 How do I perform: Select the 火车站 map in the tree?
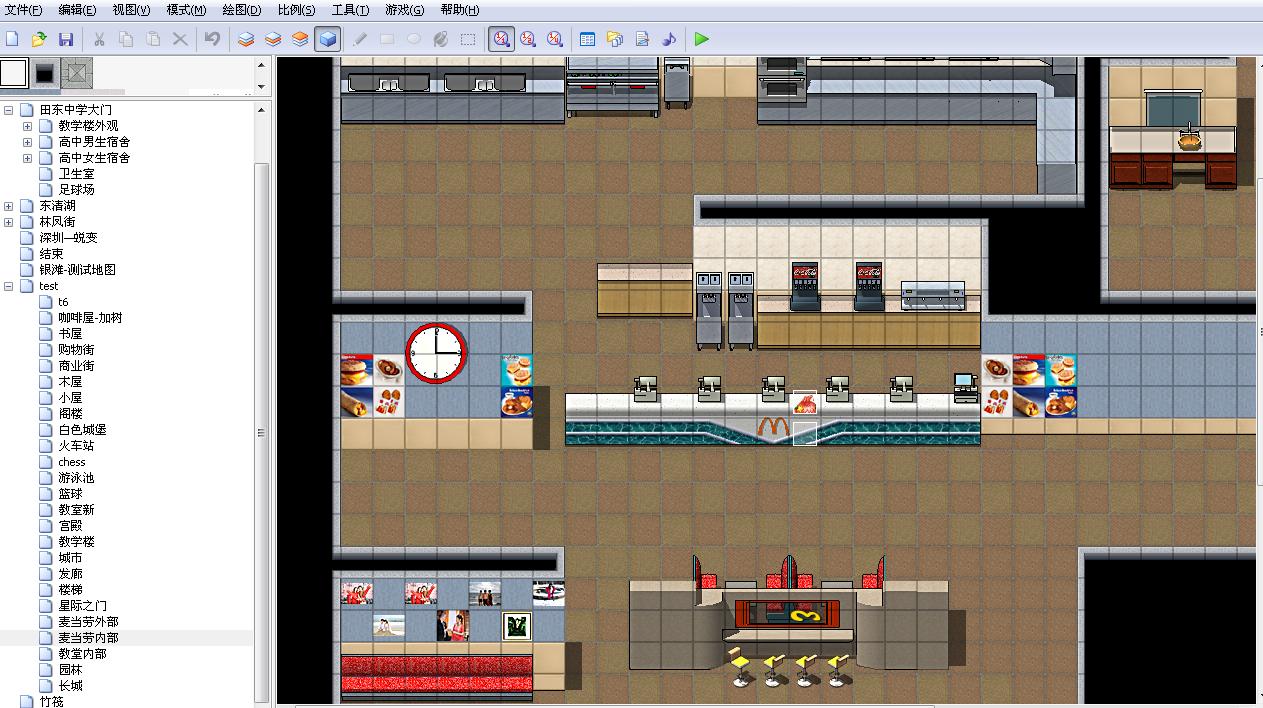(x=76, y=446)
